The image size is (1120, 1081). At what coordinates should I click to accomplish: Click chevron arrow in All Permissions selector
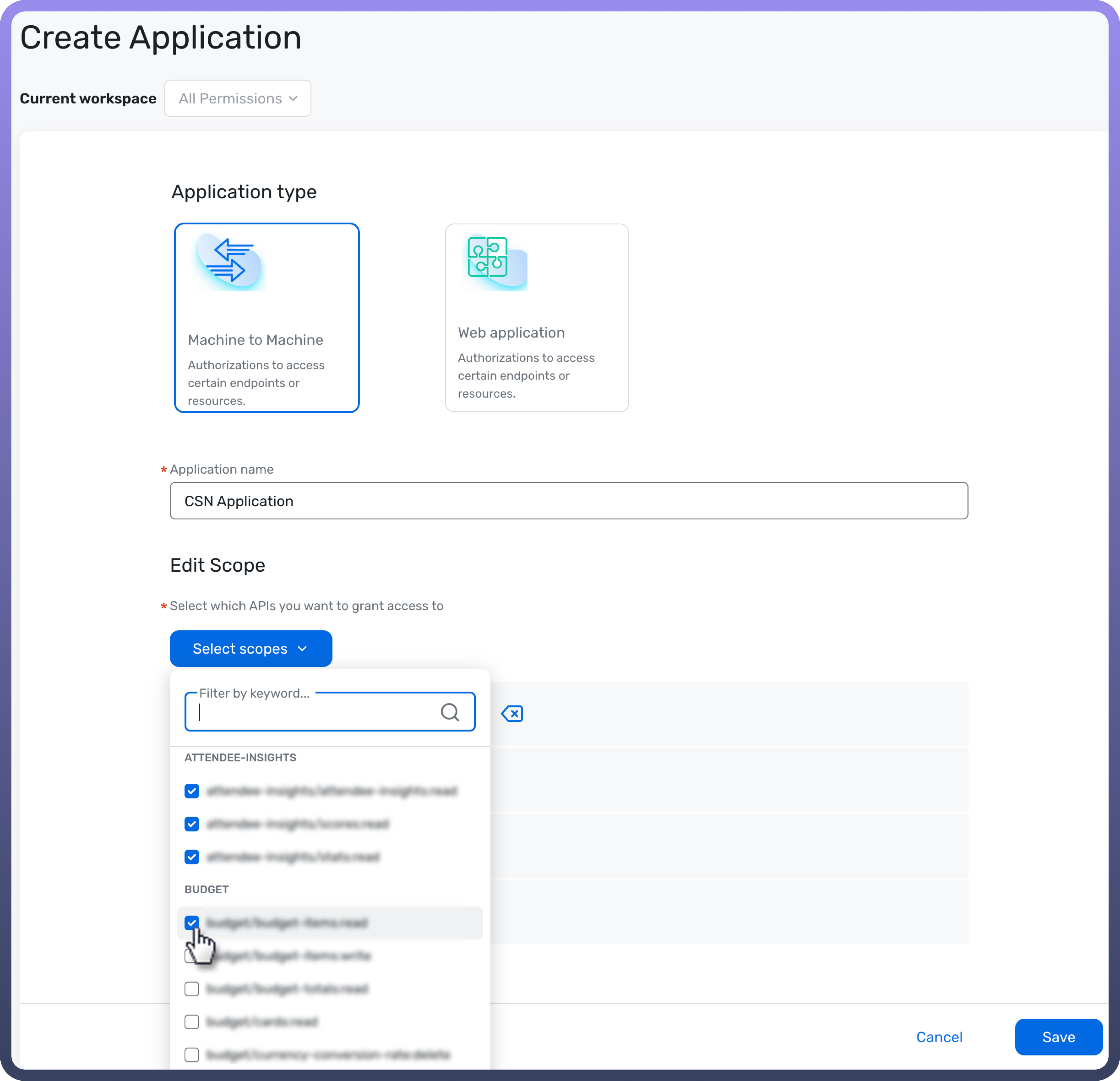tap(293, 98)
